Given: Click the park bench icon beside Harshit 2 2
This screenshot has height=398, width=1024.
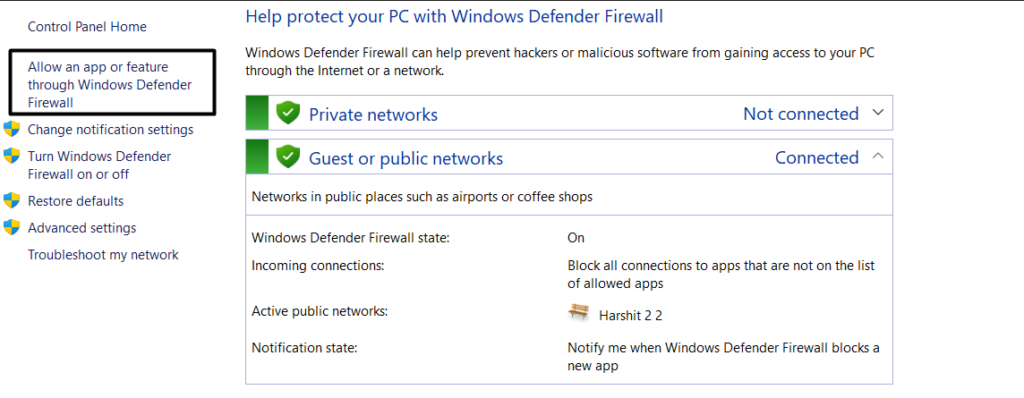Looking at the screenshot, I should (x=578, y=313).
